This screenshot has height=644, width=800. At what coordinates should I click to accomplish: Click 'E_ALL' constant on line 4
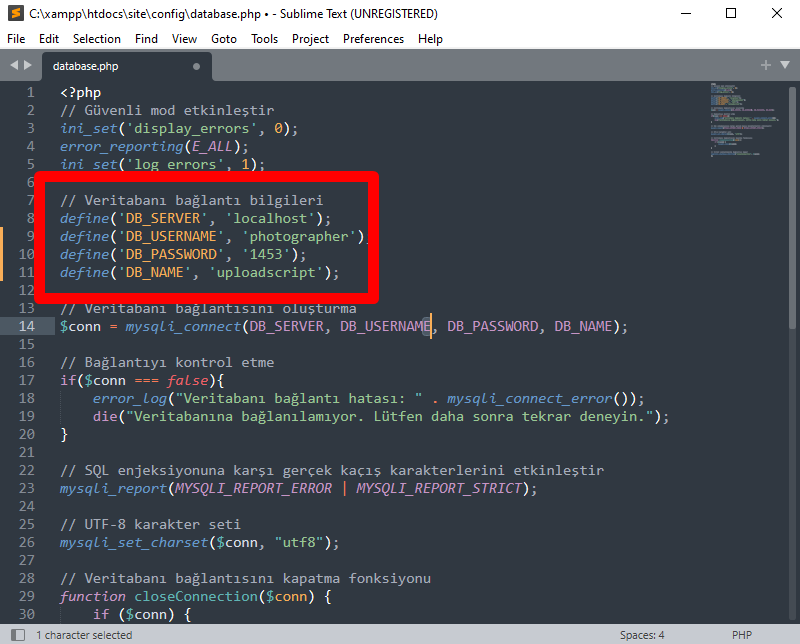(x=212, y=146)
